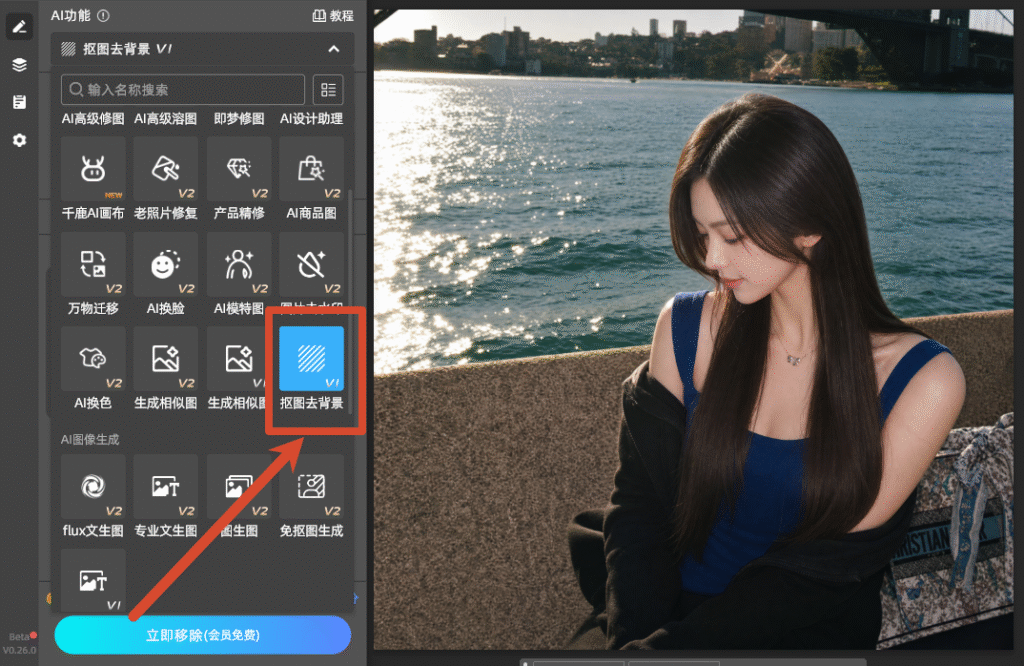Click the info icon beside AI功能
The image size is (1024, 666).
(x=103, y=16)
